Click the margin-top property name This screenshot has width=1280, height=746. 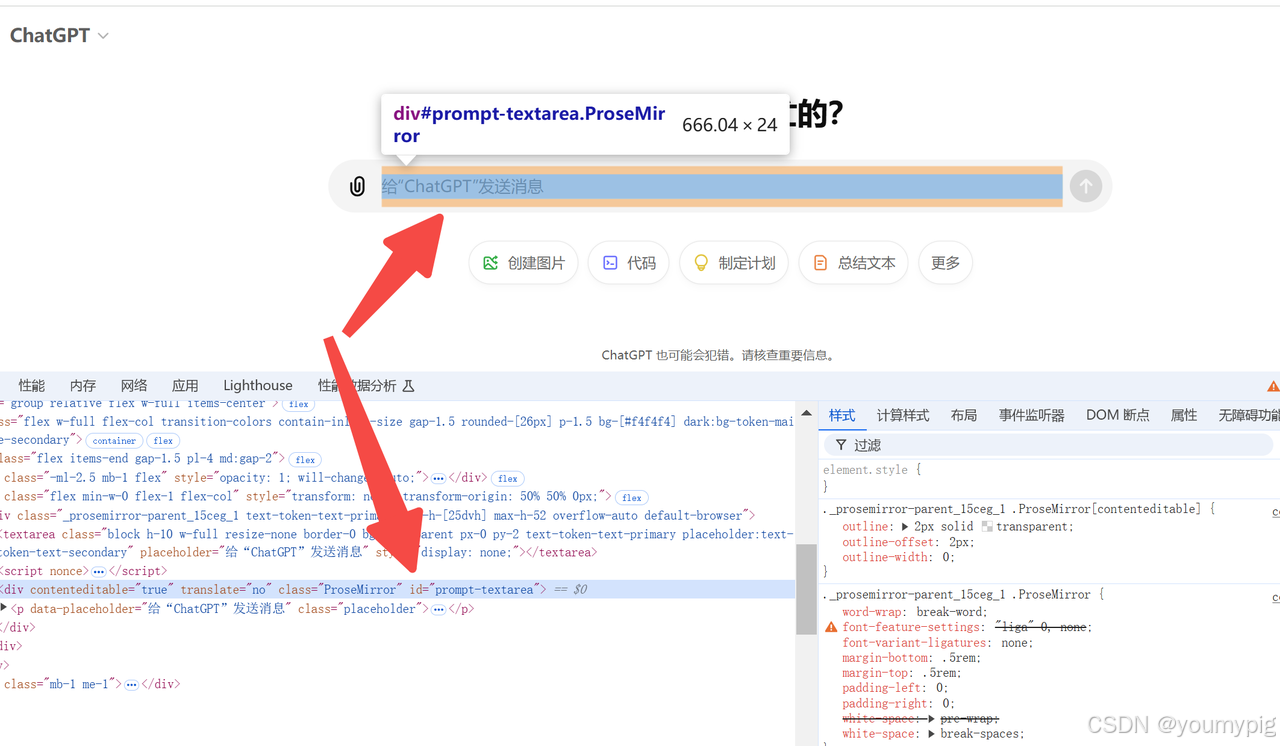tap(873, 673)
